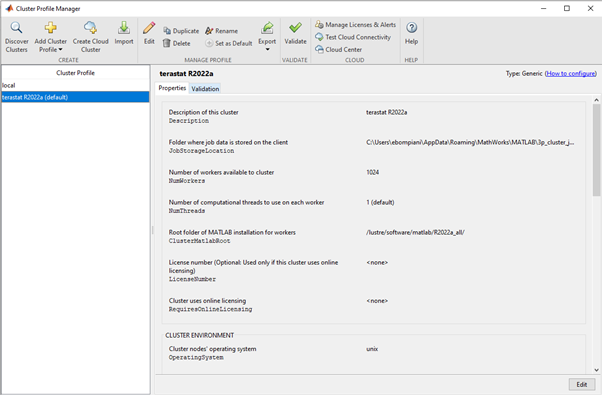Open the Export dropdown
The height and width of the screenshot is (395, 602).
[x=267, y=37]
